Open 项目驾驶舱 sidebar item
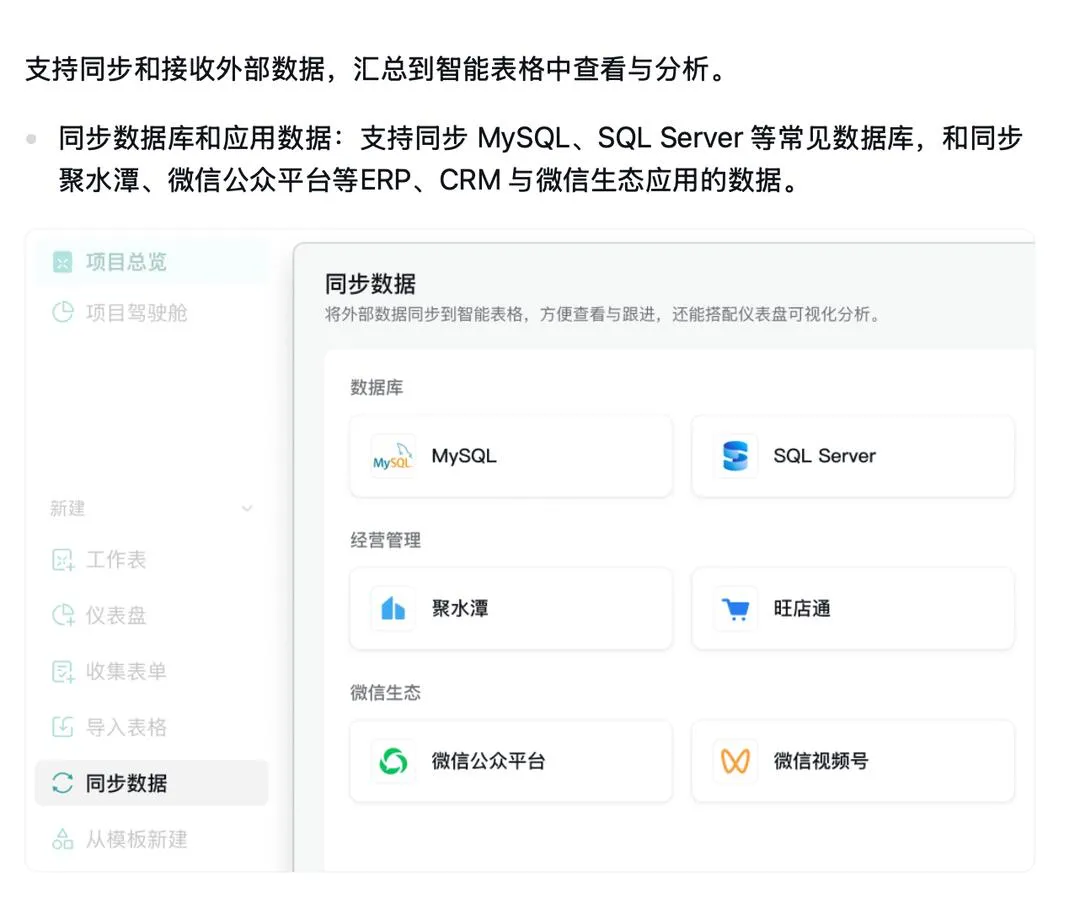Image resolution: width=1080 pixels, height=898 pixels. [x=151, y=313]
